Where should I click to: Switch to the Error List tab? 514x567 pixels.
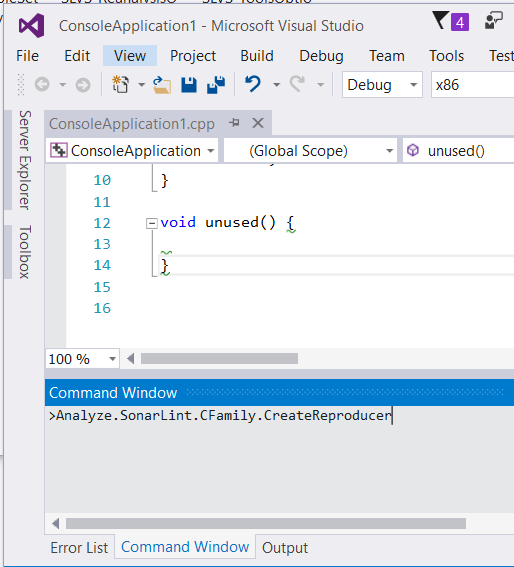coord(79,548)
